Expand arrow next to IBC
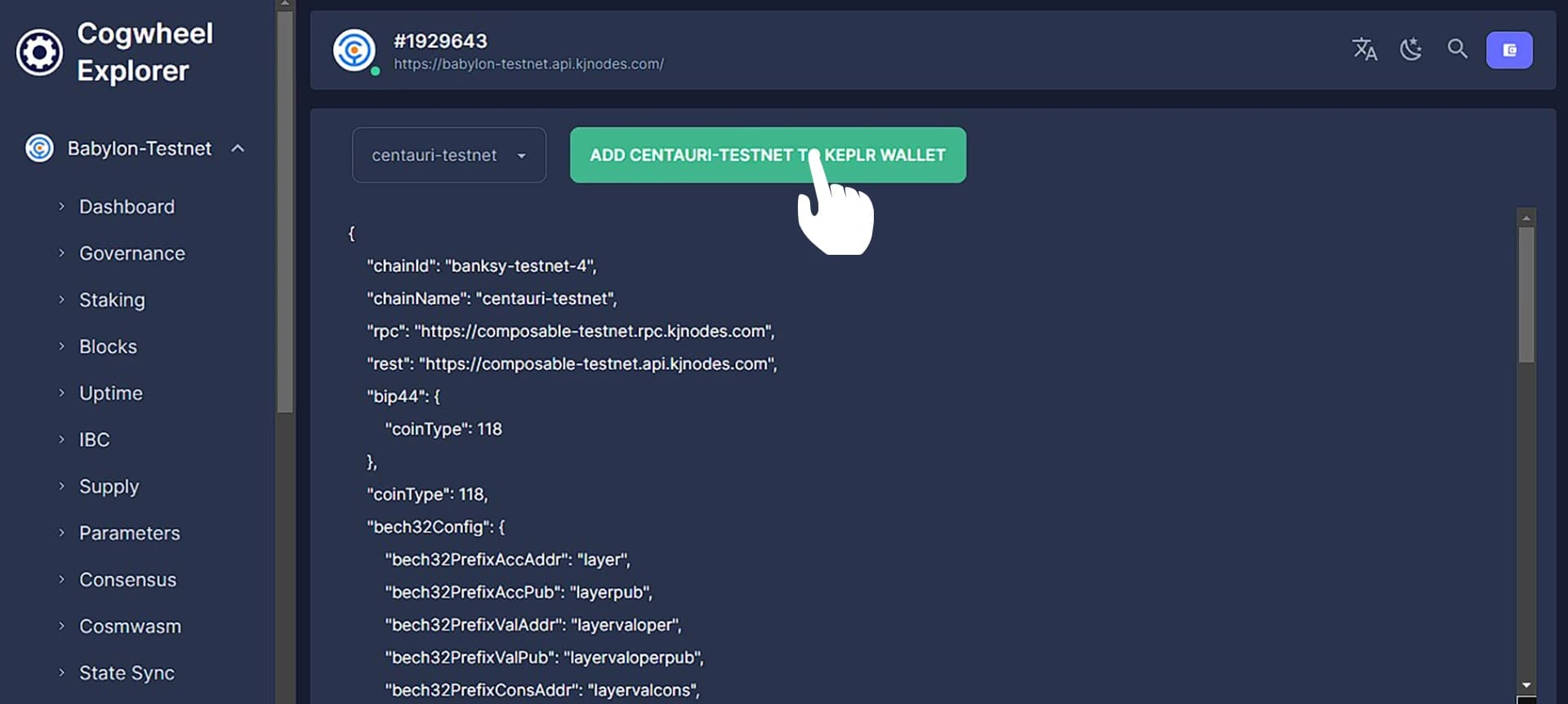 [61, 439]
